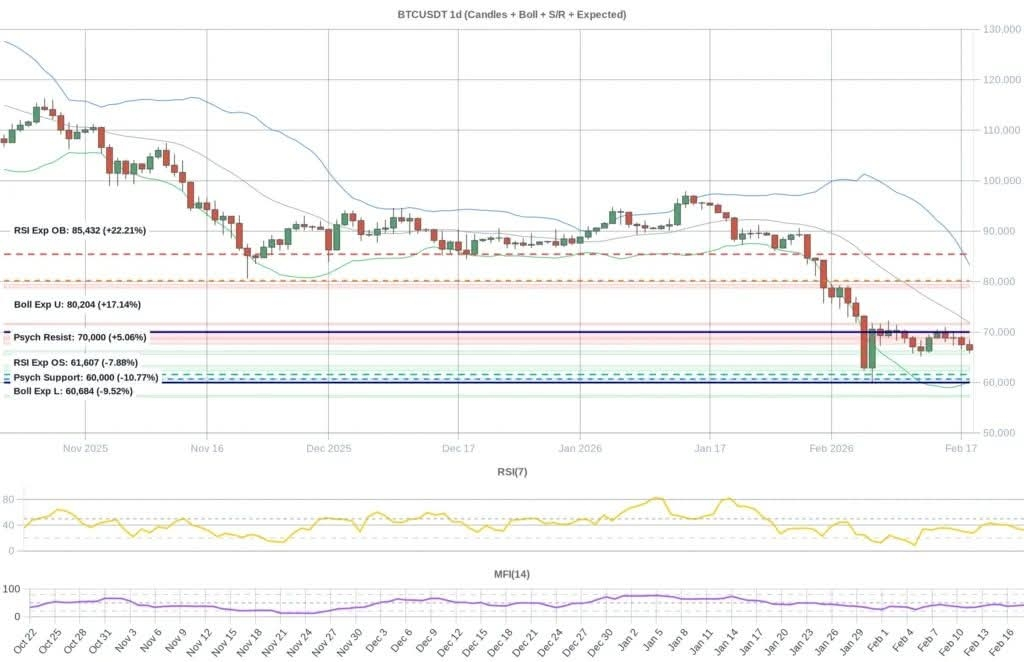
Task: Click the 'Psych Resist: 70,000 (+5.06%)' label
Action: [78, 338]
